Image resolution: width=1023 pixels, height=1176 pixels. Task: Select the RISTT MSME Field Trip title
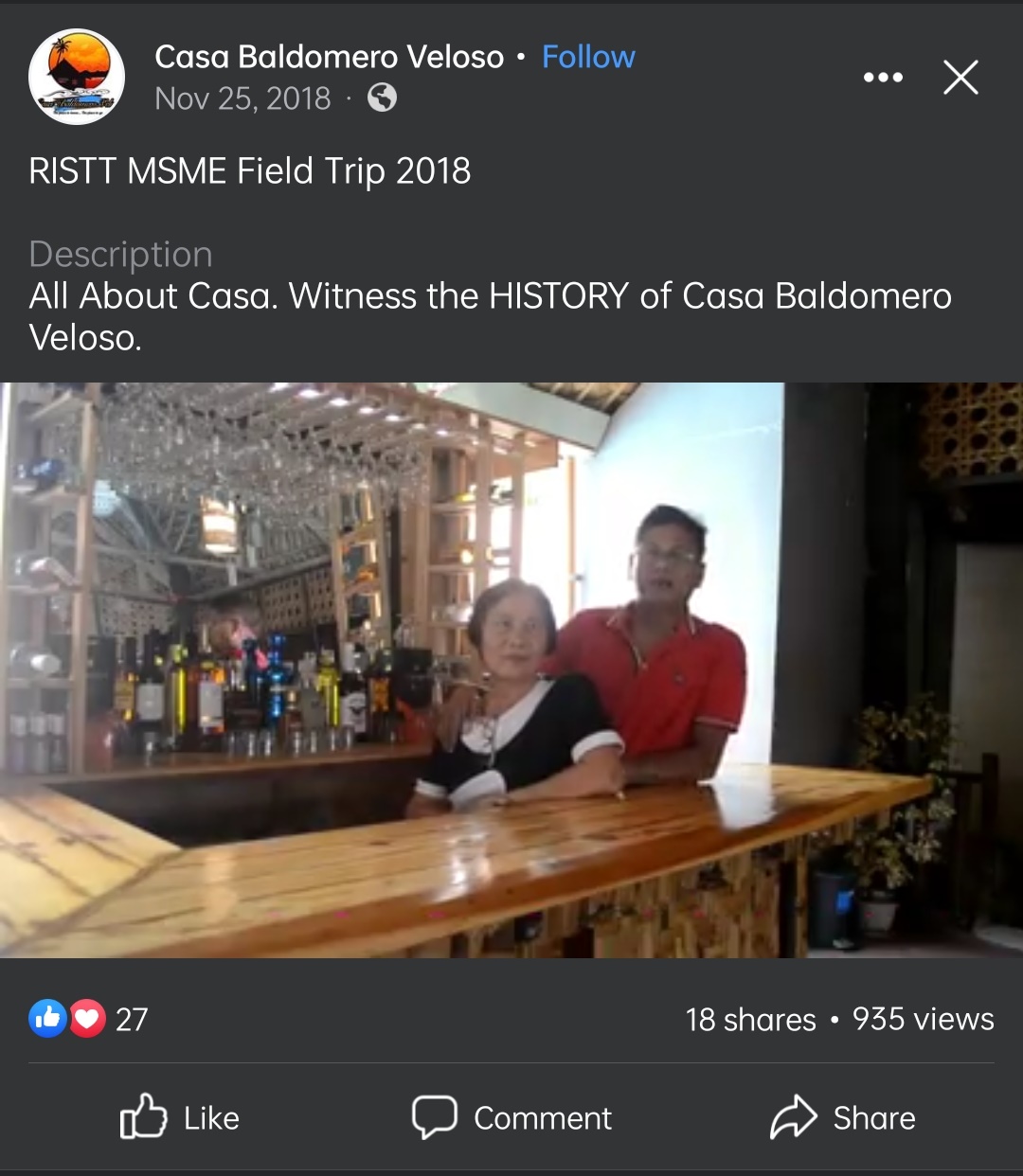(x=250, y=171)
